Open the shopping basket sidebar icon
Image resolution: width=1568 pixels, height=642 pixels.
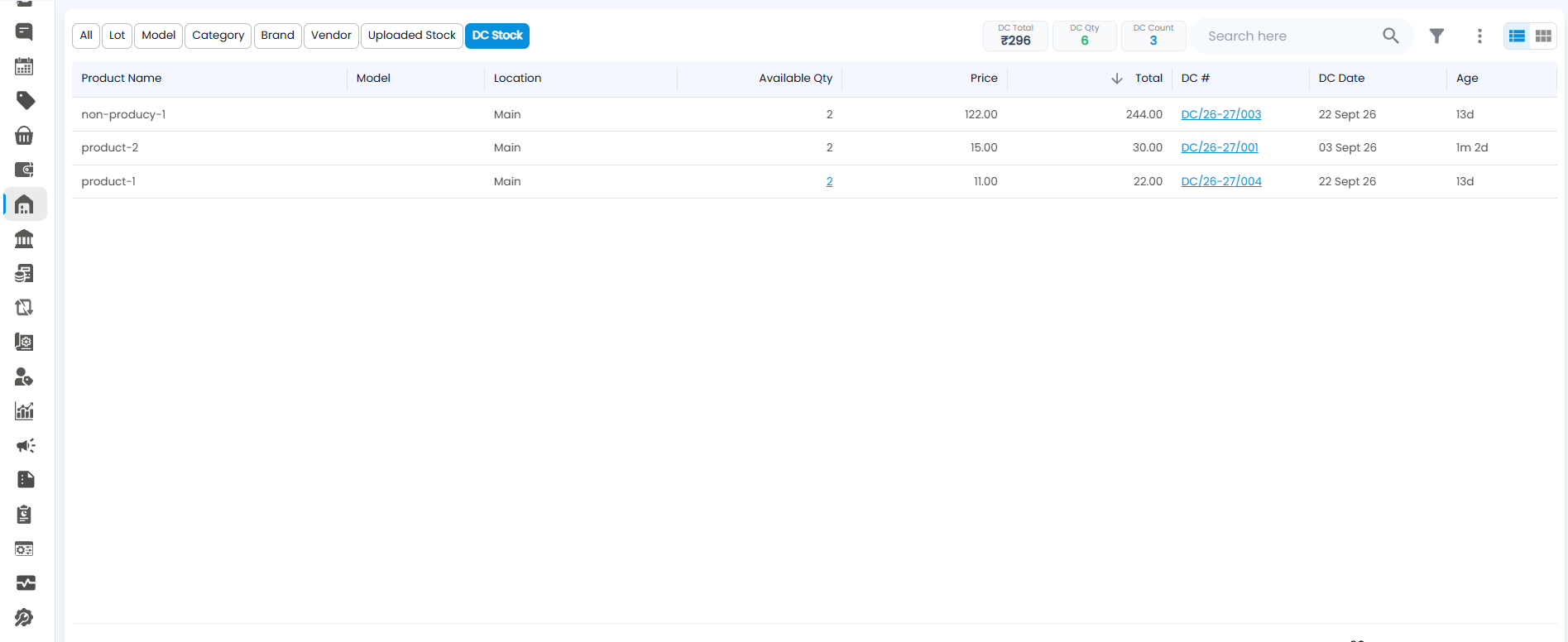point(25,136)
